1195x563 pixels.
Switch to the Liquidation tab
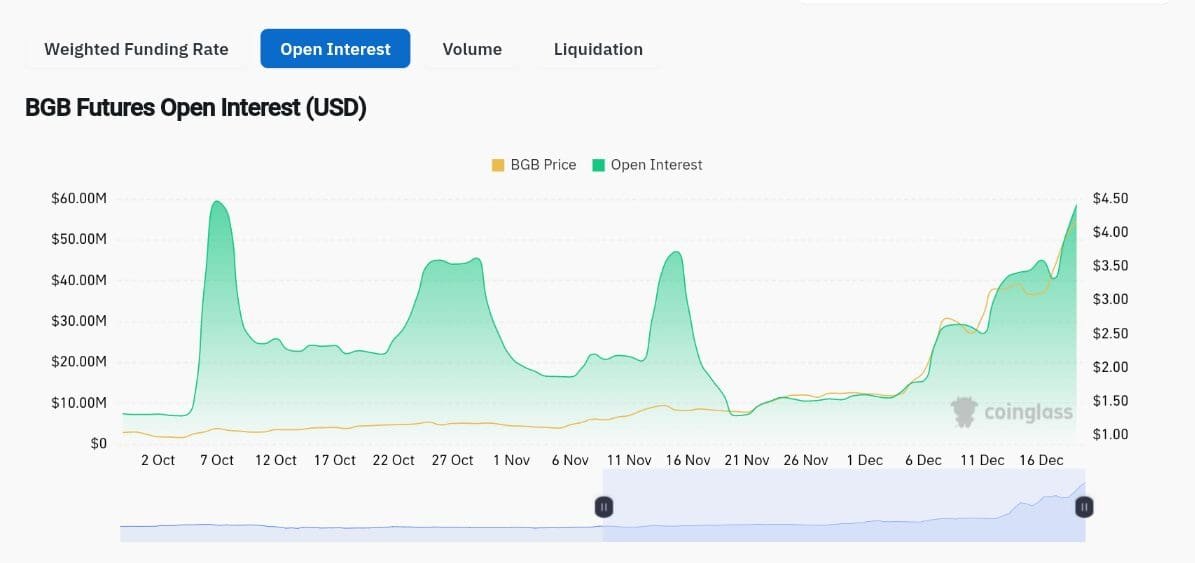[x=598, y=50]
